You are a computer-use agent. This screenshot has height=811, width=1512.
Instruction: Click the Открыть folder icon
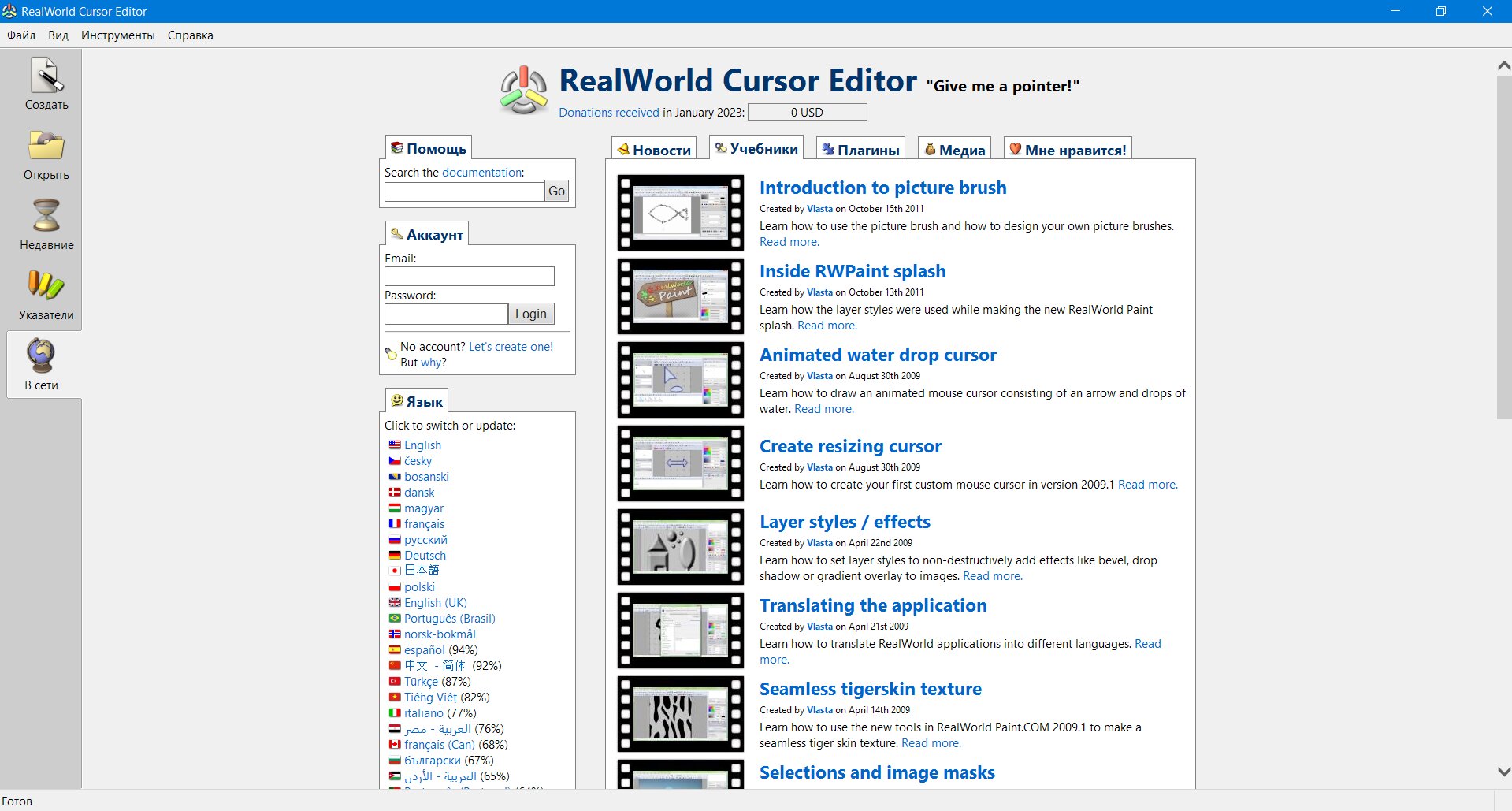46,146
